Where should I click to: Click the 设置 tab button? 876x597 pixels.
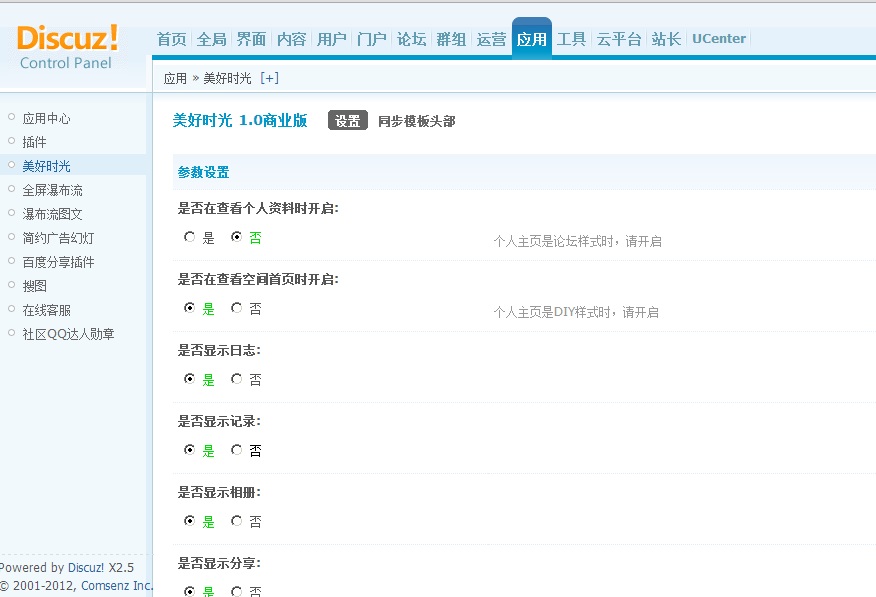point(347,121)
